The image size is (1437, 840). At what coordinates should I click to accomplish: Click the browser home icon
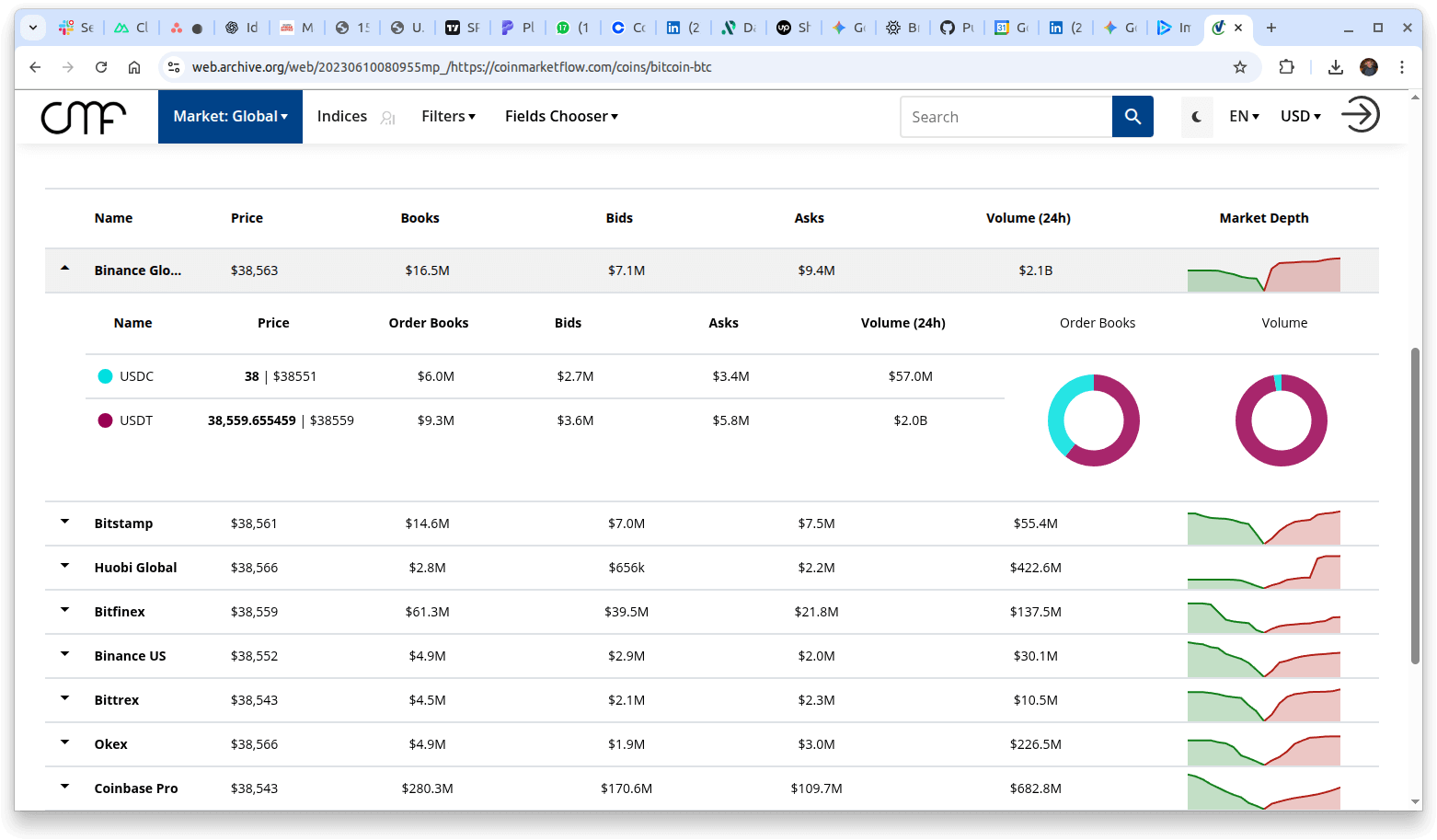[134, 67]
